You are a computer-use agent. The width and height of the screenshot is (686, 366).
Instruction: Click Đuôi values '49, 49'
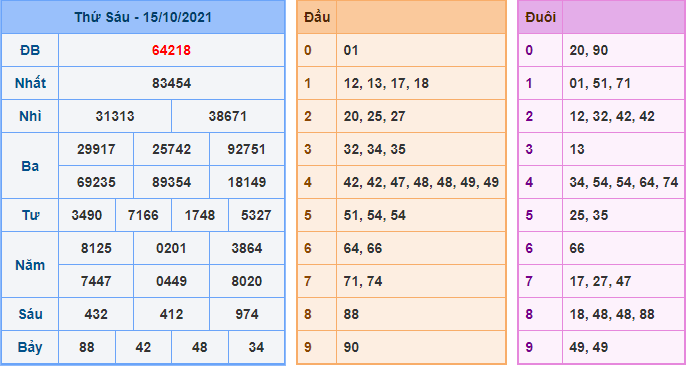[x=589, y=347]
